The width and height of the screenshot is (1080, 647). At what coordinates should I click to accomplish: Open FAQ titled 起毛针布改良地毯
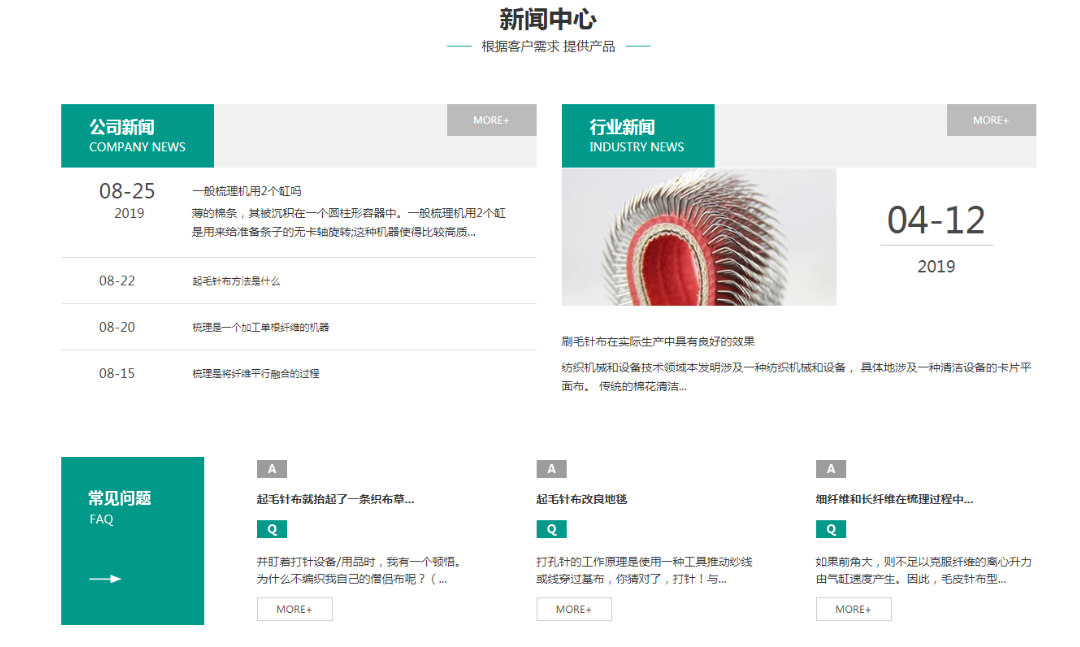[x=581, y=499]
